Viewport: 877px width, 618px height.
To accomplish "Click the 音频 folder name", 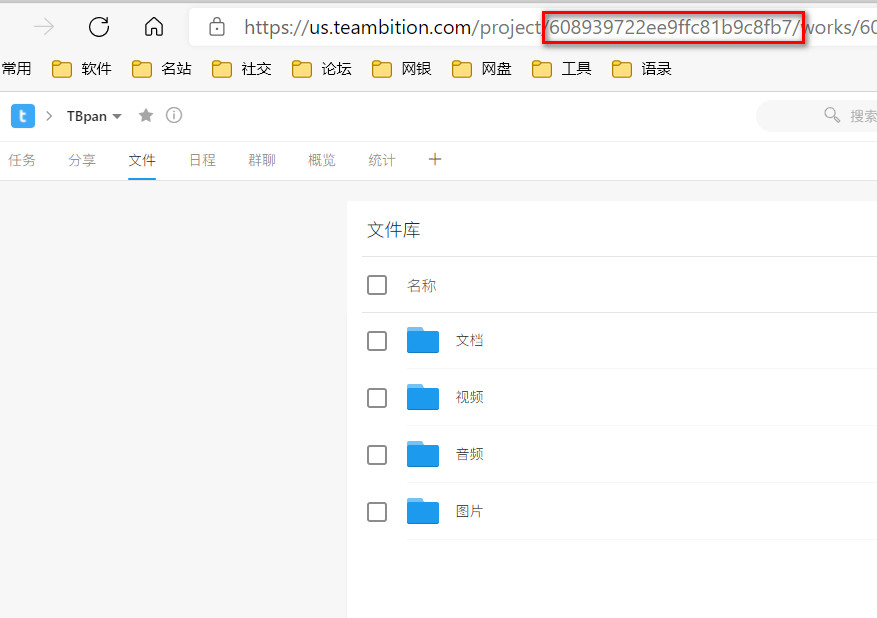I will (x=469, y=455).
